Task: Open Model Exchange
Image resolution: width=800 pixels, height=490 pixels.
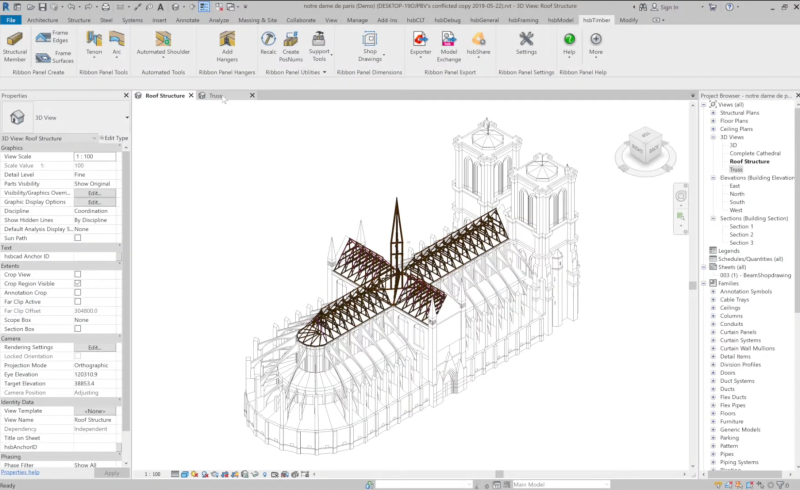Action: coord(448,47)
